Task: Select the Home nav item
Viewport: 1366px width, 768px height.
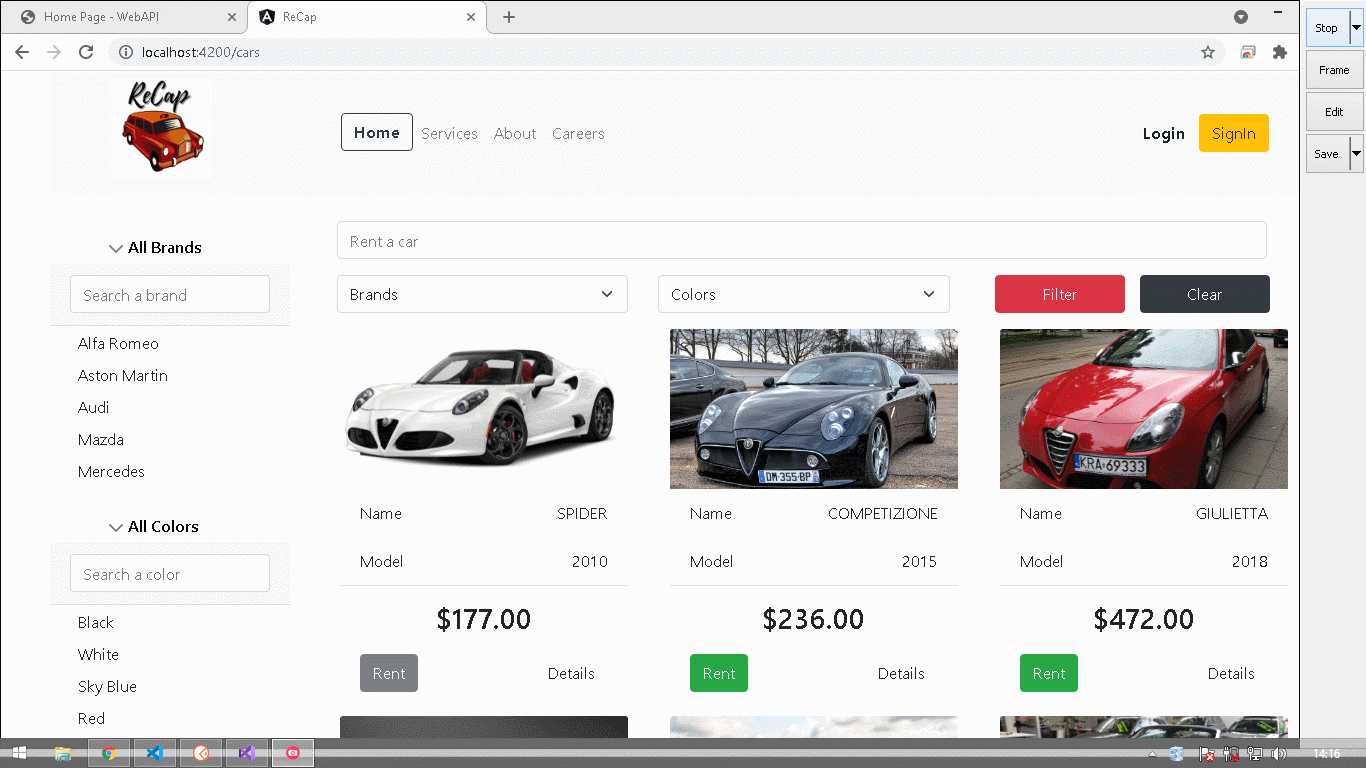Action: 377,132
